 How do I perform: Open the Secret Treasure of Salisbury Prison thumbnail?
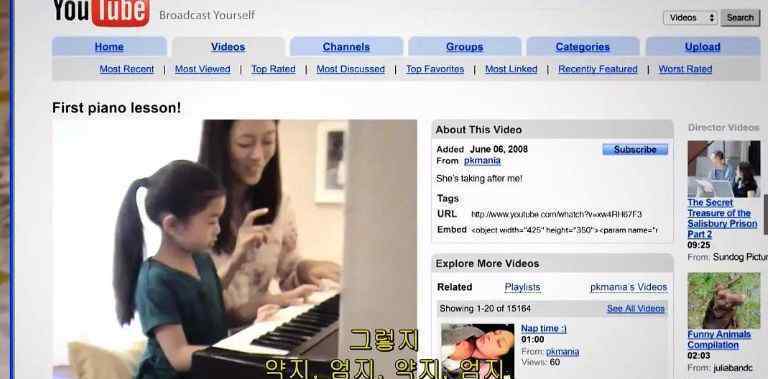724,169
